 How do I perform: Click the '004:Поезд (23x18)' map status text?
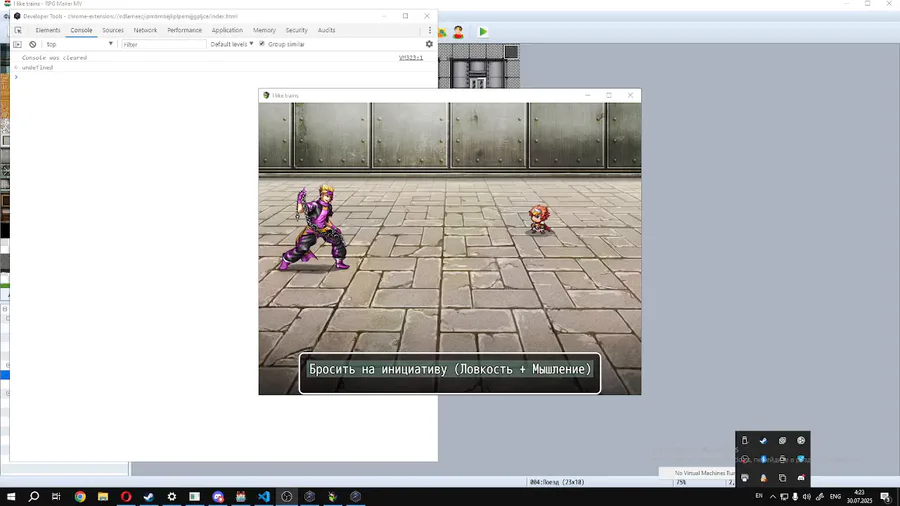[x=557, y=482]
